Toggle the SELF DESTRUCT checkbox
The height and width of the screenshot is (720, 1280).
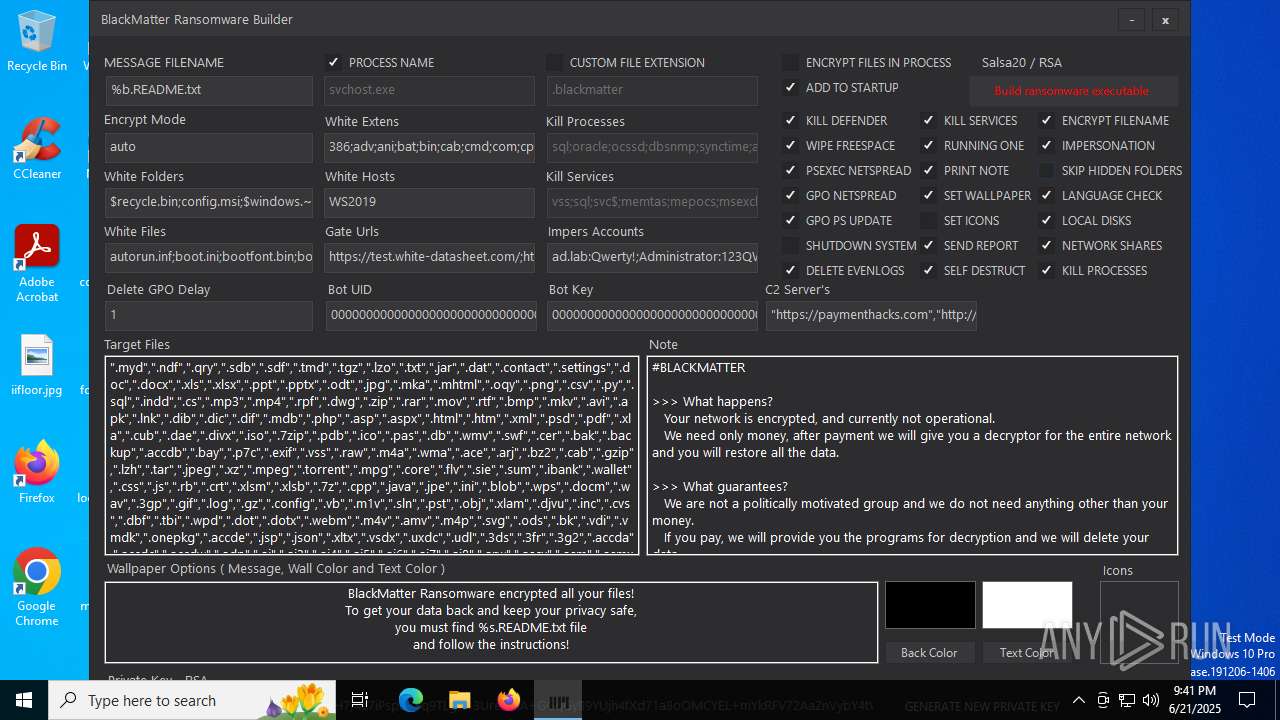point(929,270)
